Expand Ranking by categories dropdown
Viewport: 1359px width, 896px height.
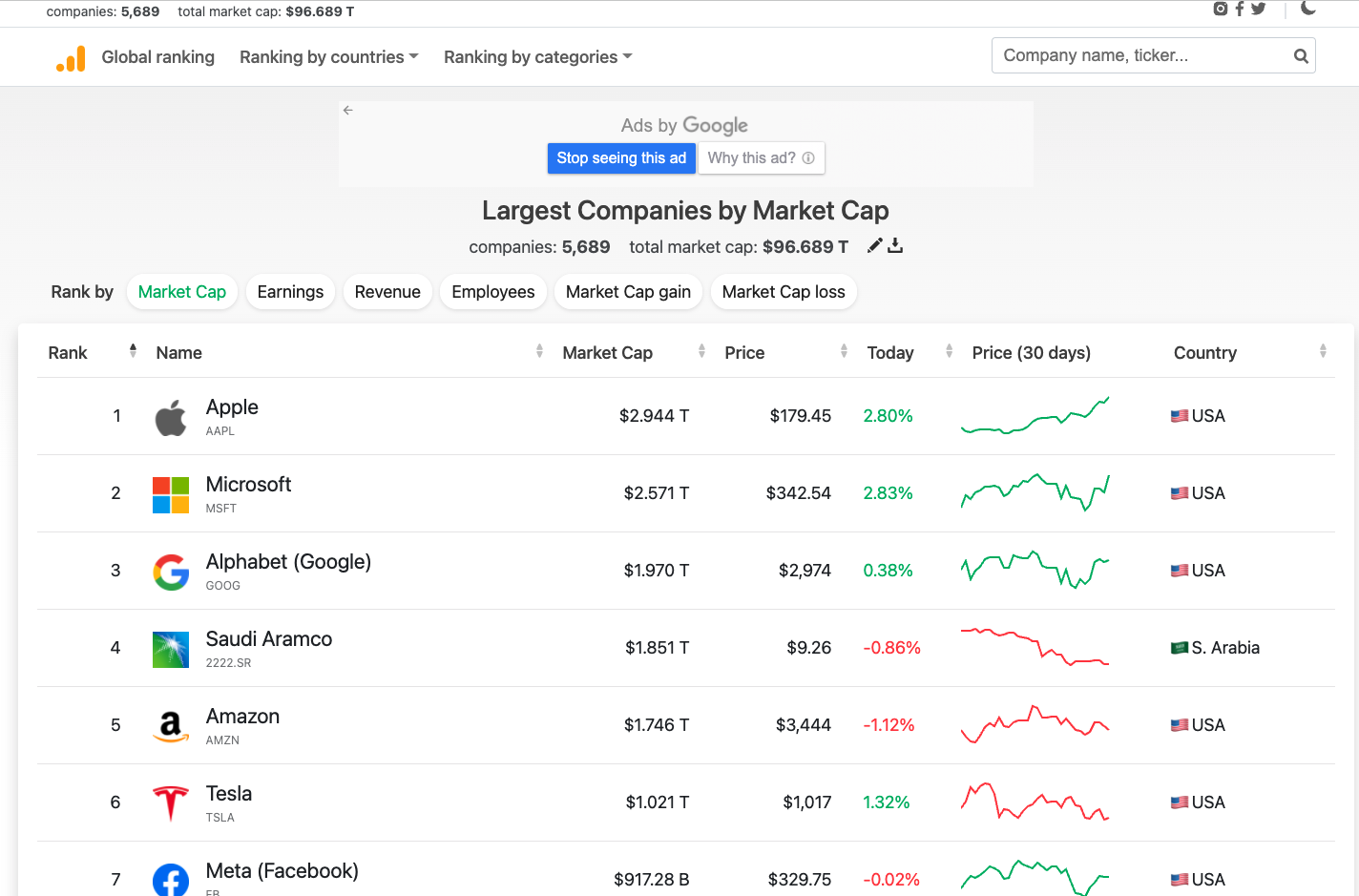pos(538,57)
